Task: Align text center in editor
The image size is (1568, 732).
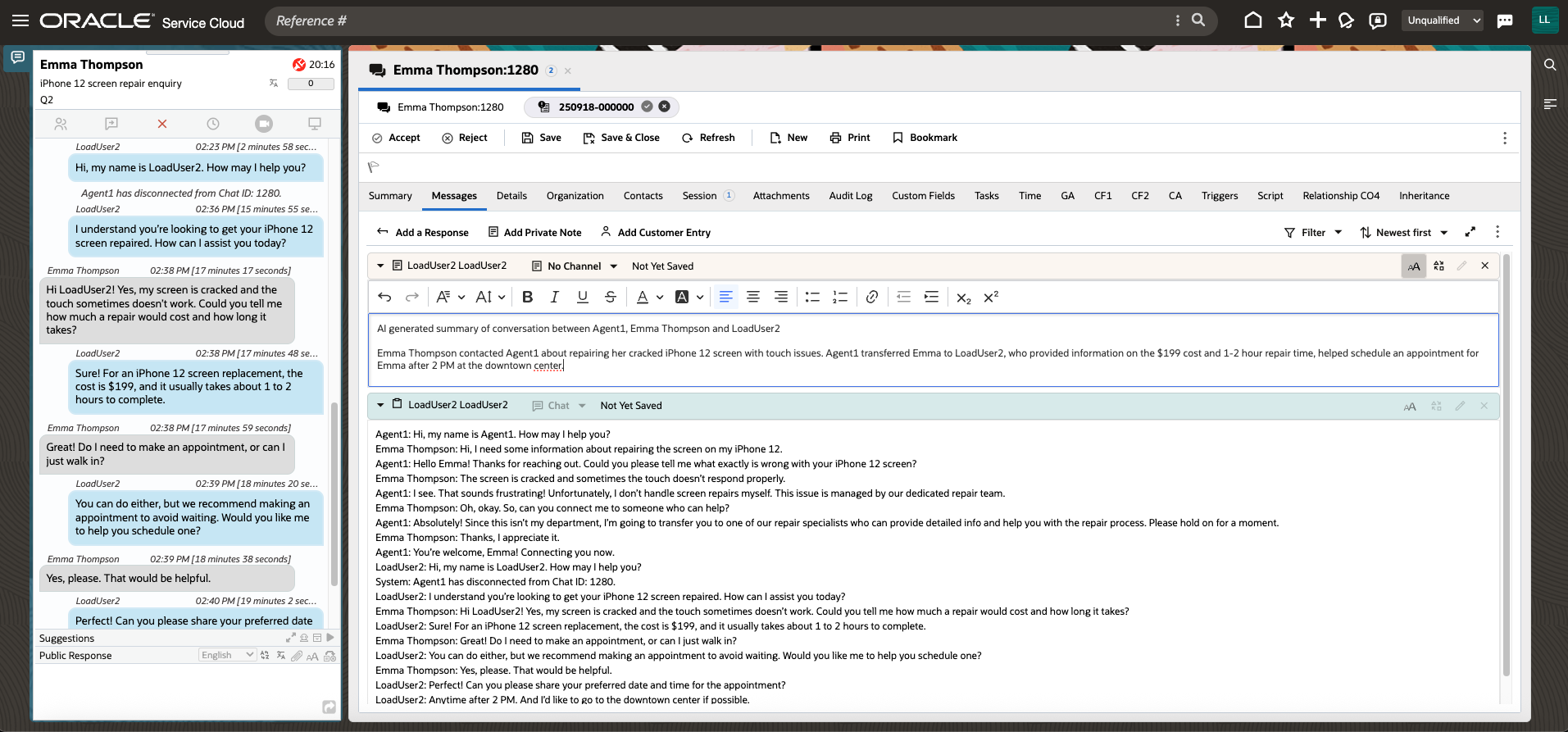Action: pyautogui.click(x=753, y=297)
